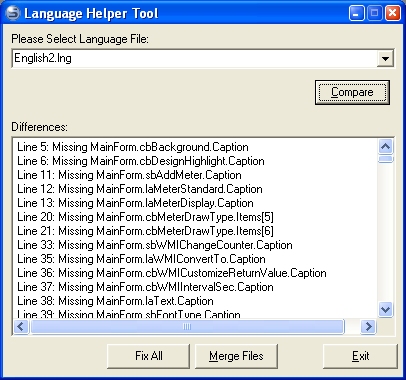The width and height of the screenshot is (406, 380).
Task: Click the app icon in the title bar
Action: click(13, 14)
